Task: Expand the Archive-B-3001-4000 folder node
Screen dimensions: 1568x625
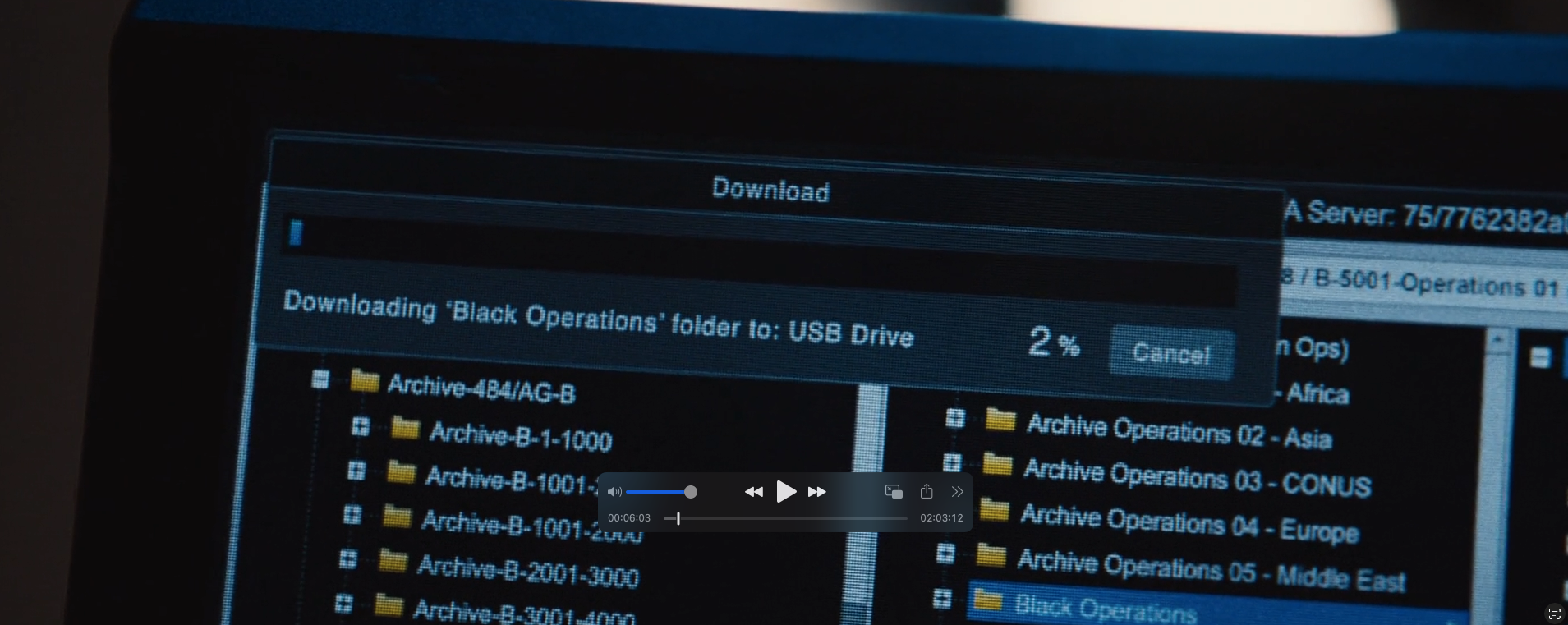Action: (343, 604)
